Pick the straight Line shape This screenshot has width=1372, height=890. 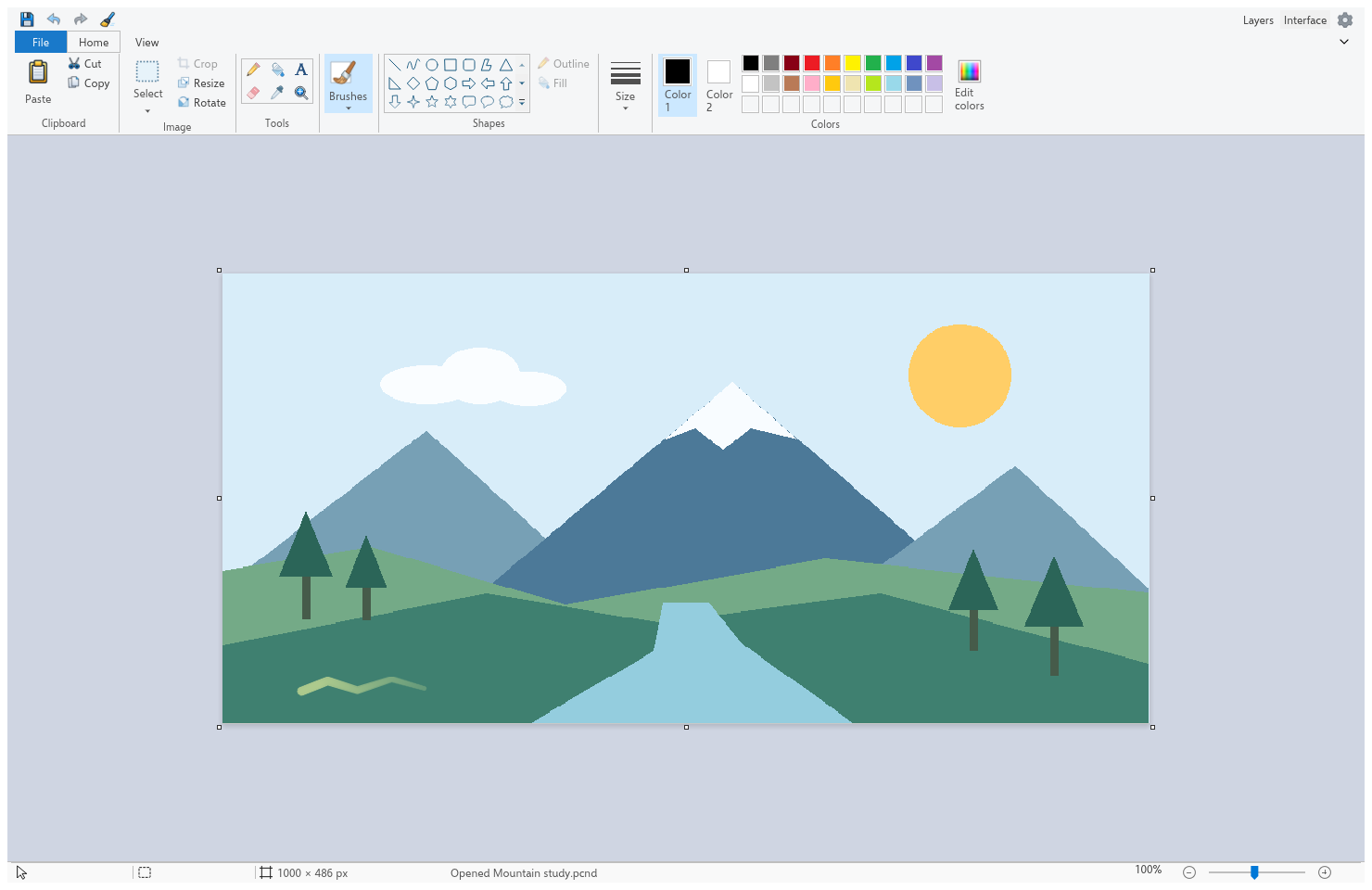395,65
